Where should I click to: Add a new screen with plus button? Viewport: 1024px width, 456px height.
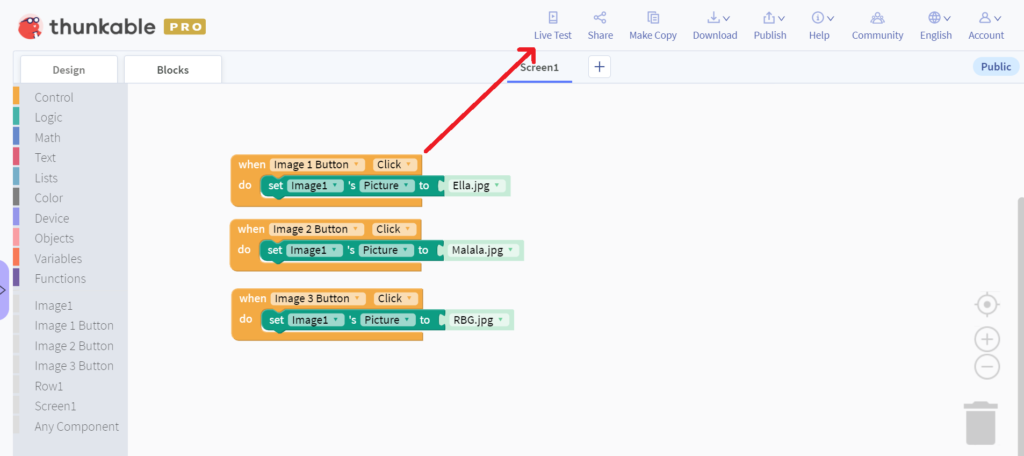coord(600,67)
